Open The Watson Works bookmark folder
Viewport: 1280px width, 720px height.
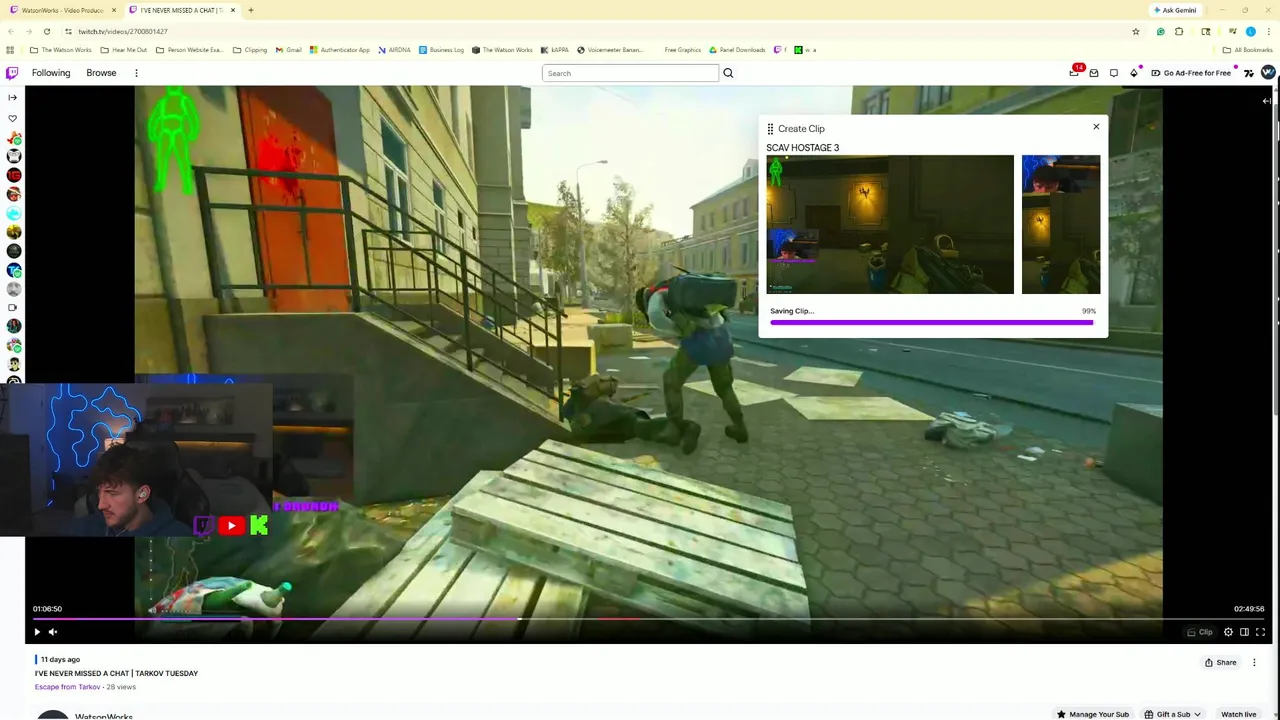click(x=60, y=50)
